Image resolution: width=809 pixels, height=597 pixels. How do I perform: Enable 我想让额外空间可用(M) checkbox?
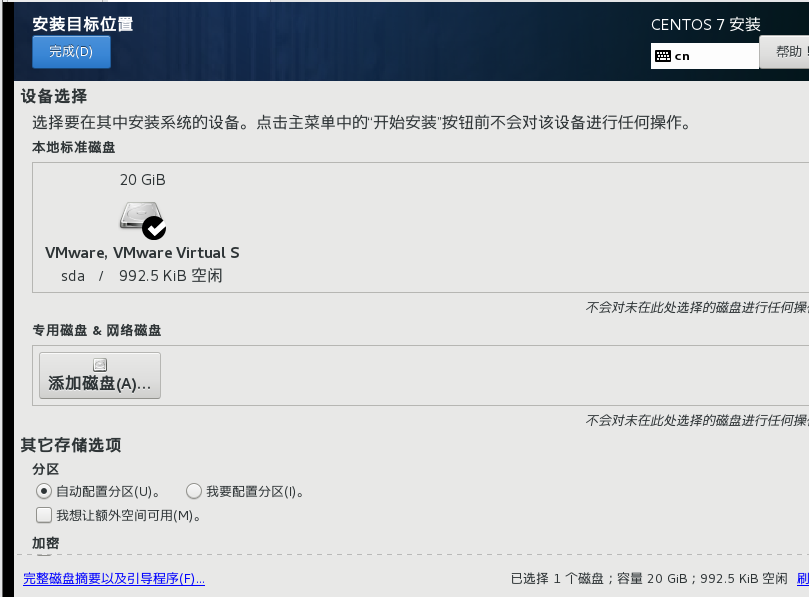(44, 515)
